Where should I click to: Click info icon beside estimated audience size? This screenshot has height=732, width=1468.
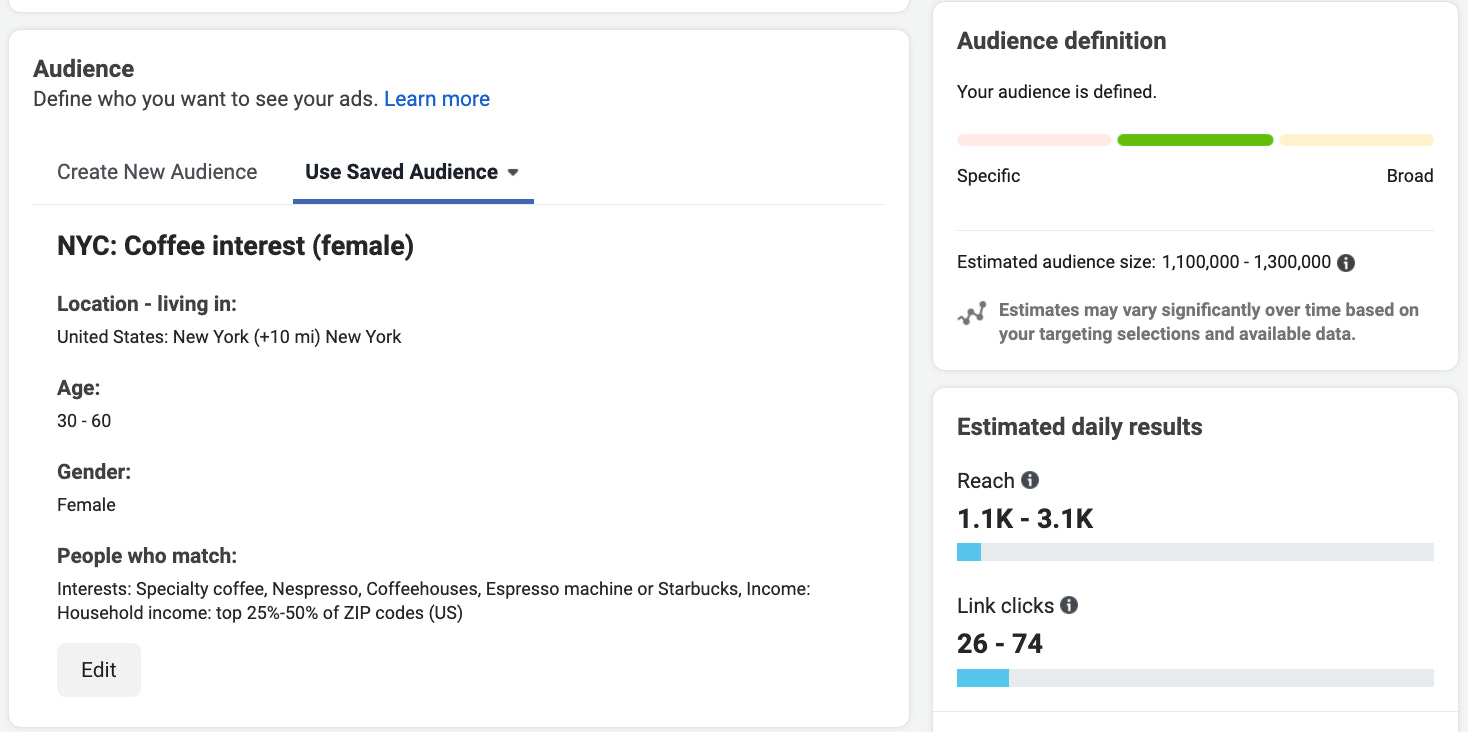point(1346,263)
